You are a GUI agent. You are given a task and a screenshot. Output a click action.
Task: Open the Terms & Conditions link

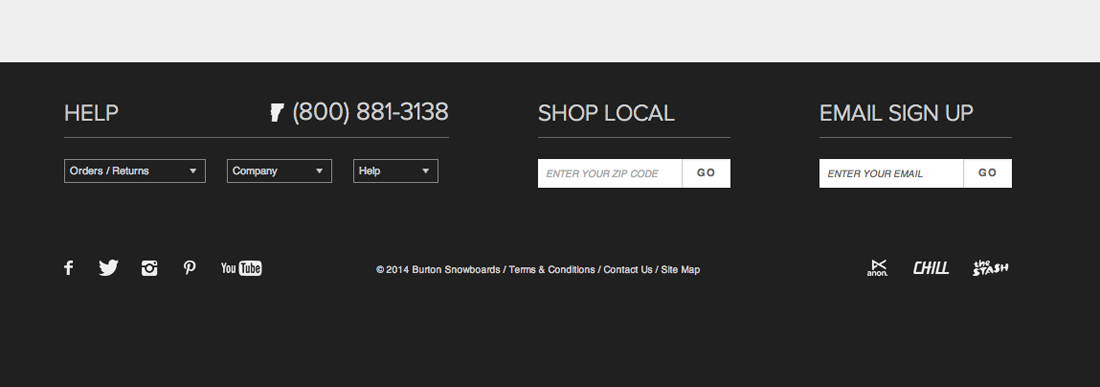click(x=551, y=269)
